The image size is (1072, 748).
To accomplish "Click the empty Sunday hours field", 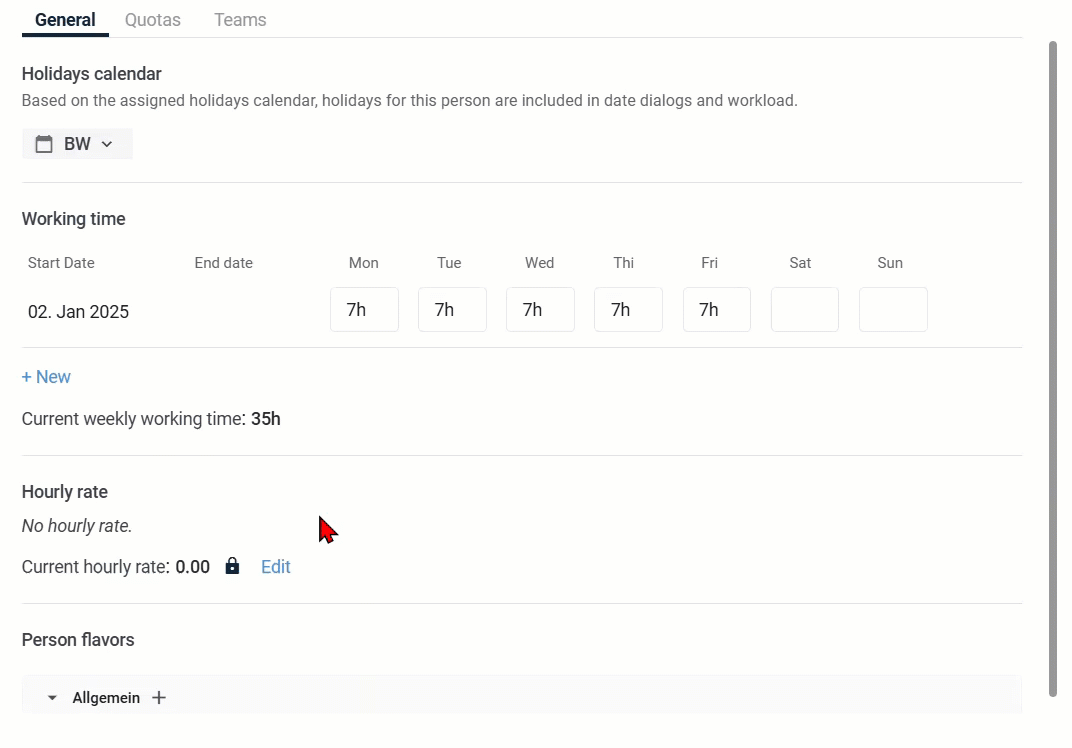I will pyautogui.click(x=893, y=310).
